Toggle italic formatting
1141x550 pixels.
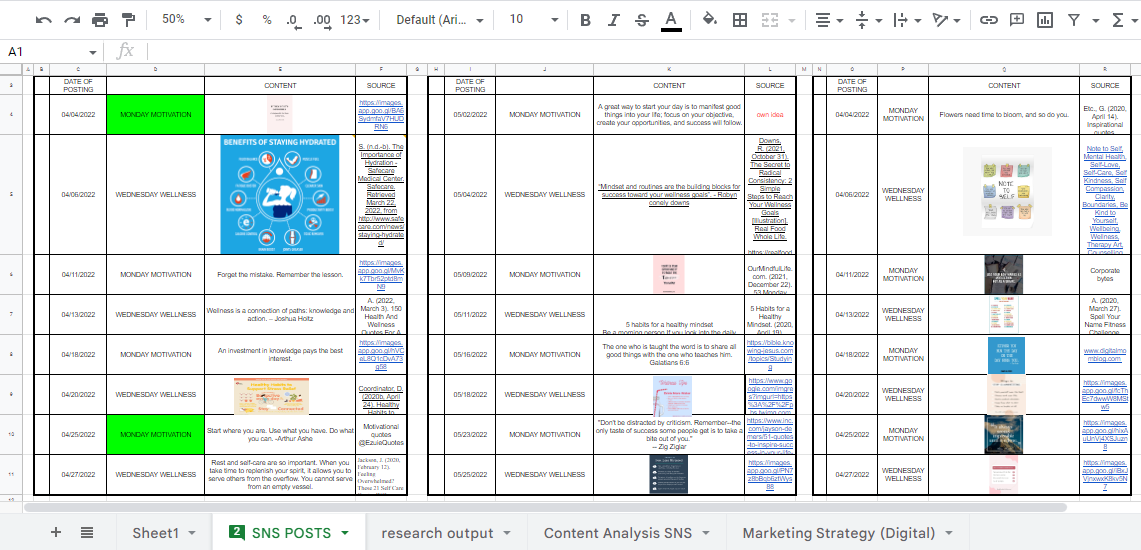pyautogui.click(x=613, y=20)
